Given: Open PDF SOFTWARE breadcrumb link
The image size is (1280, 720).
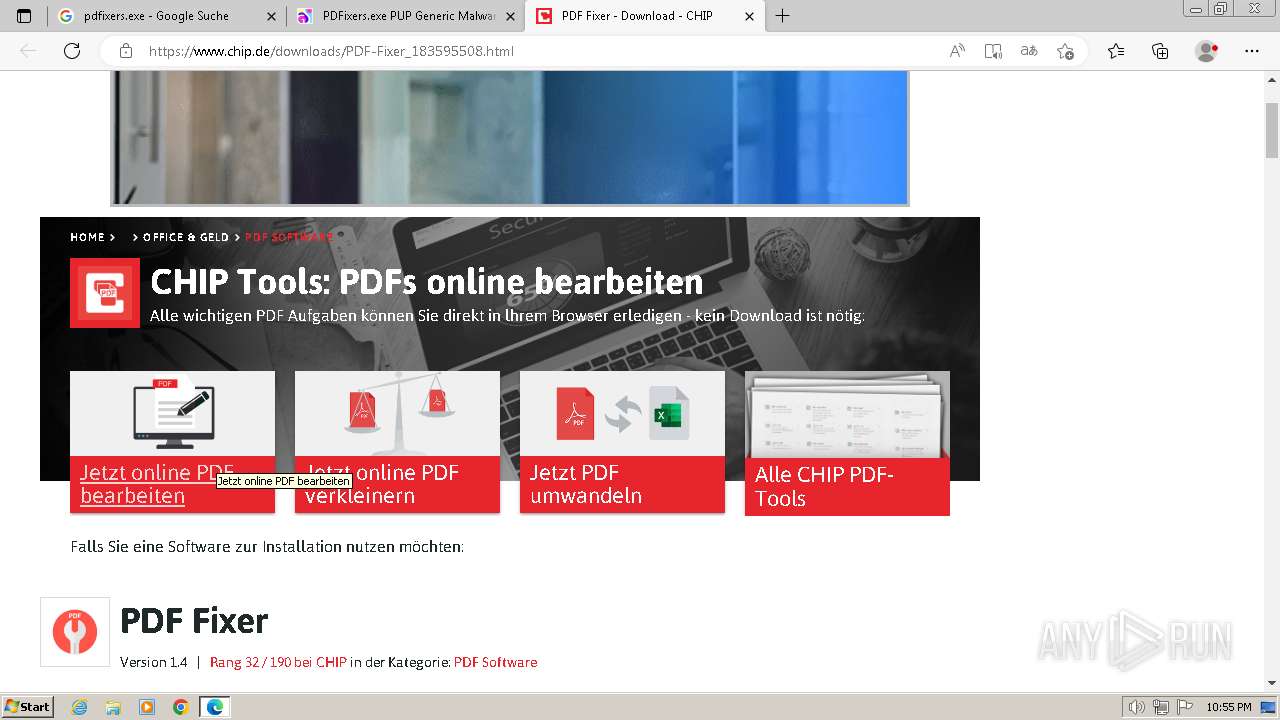Looking at the screenshot, I should point(289,237).
